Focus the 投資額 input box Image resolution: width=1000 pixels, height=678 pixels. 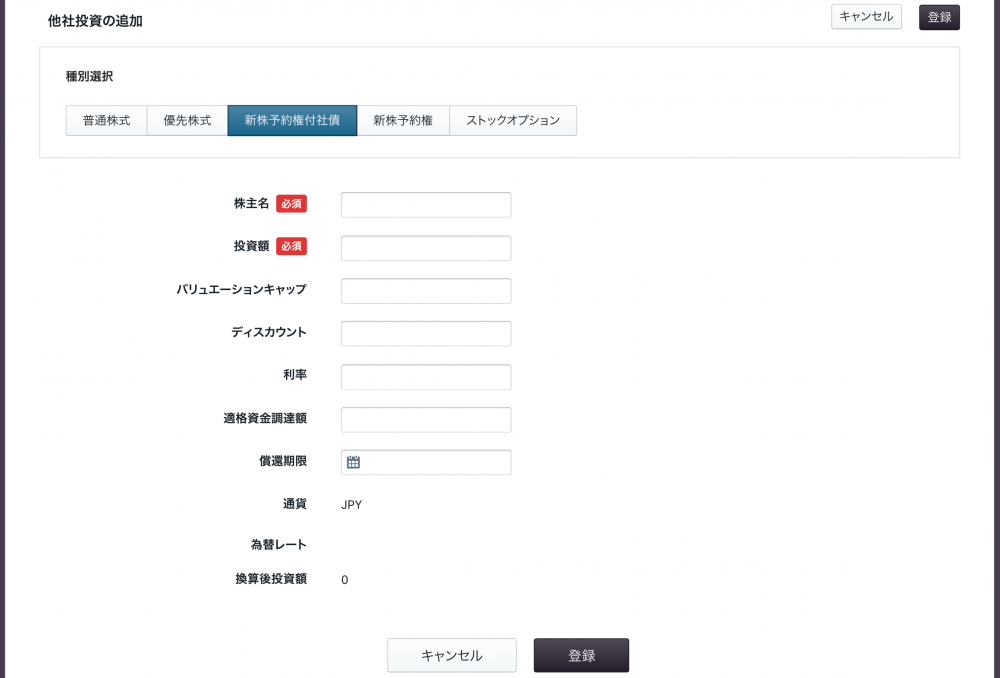coord(426,248)
